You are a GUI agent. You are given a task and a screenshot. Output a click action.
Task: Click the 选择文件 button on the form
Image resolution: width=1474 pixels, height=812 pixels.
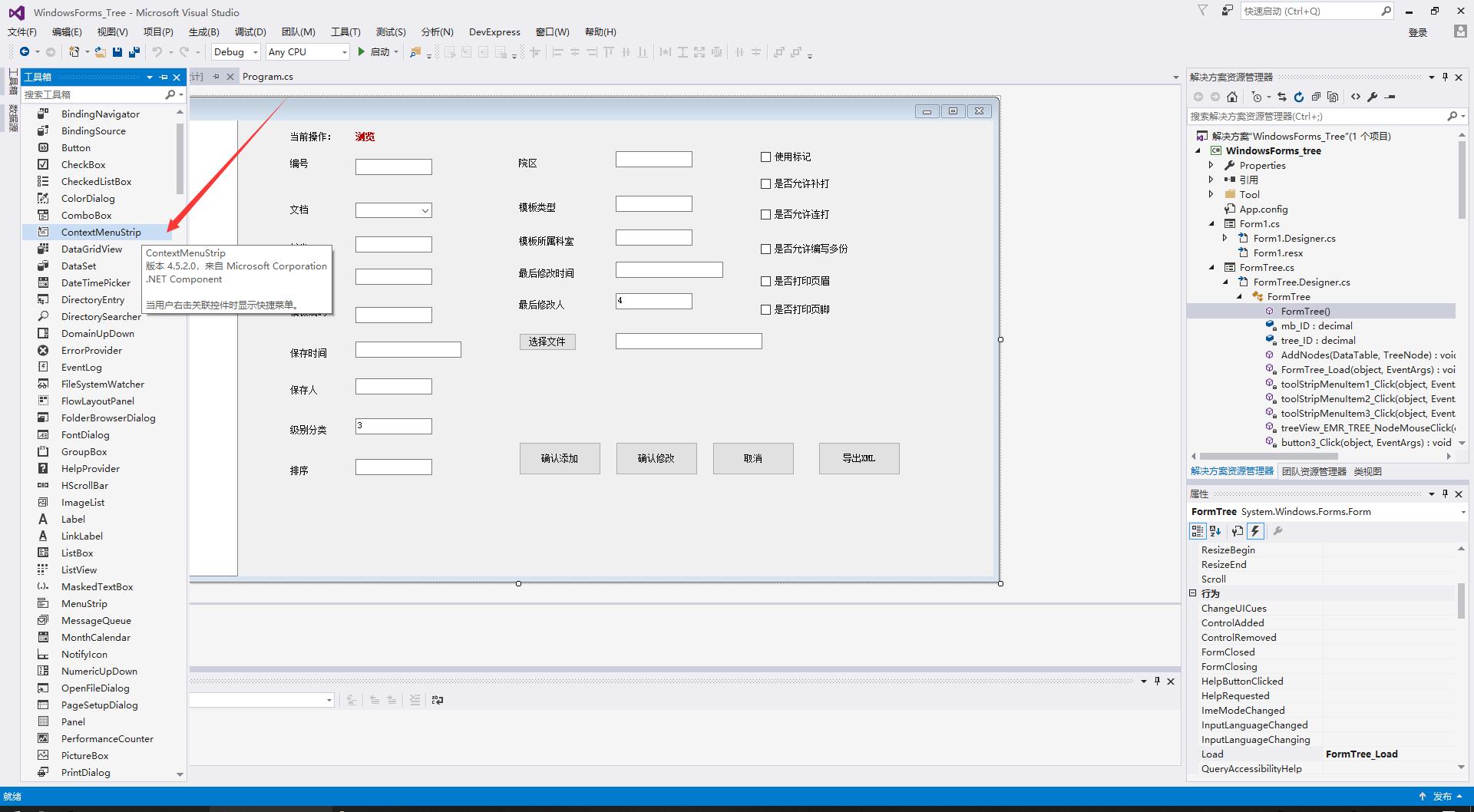coord(547,342)
